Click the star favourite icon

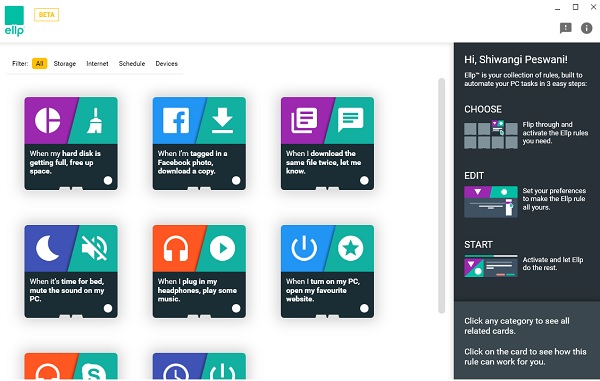pos(351,248)
